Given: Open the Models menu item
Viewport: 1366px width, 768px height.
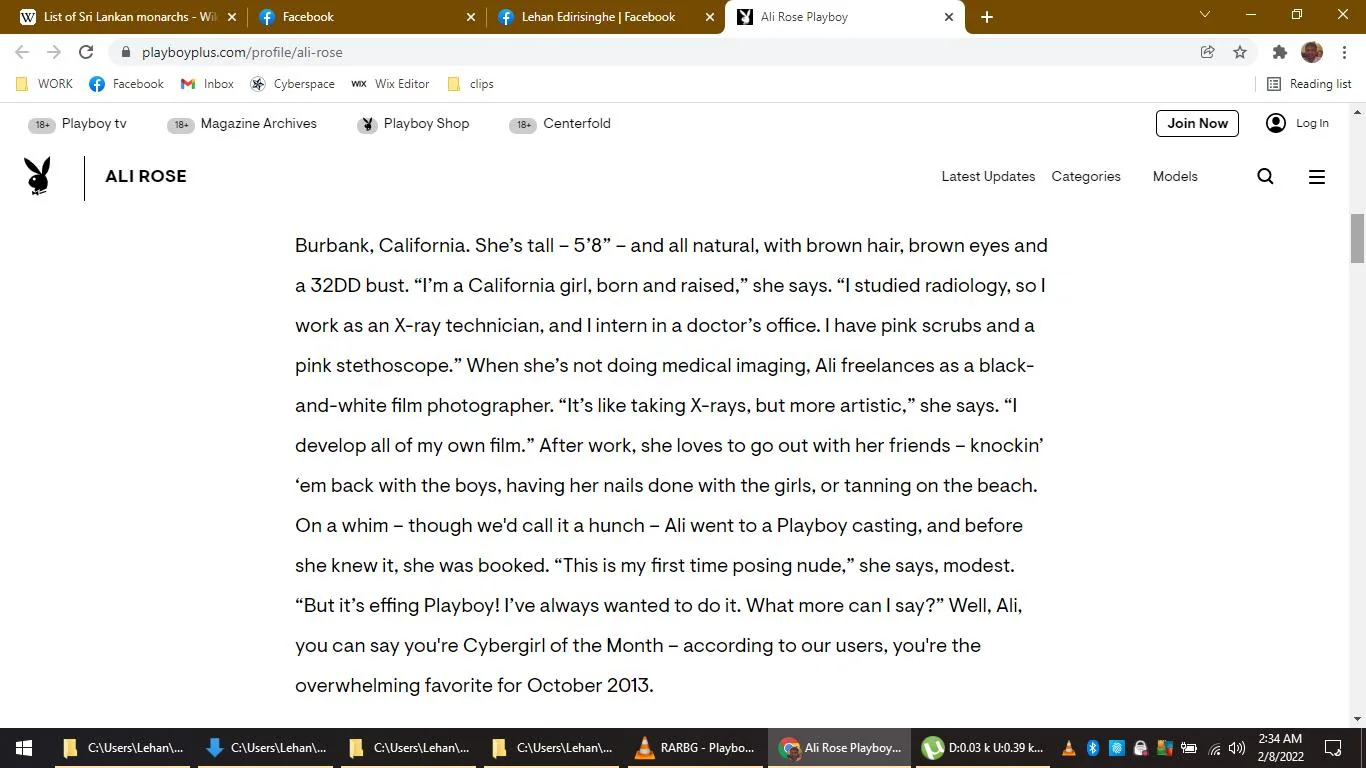Looking at the screenshot, I should (1175, 176).
